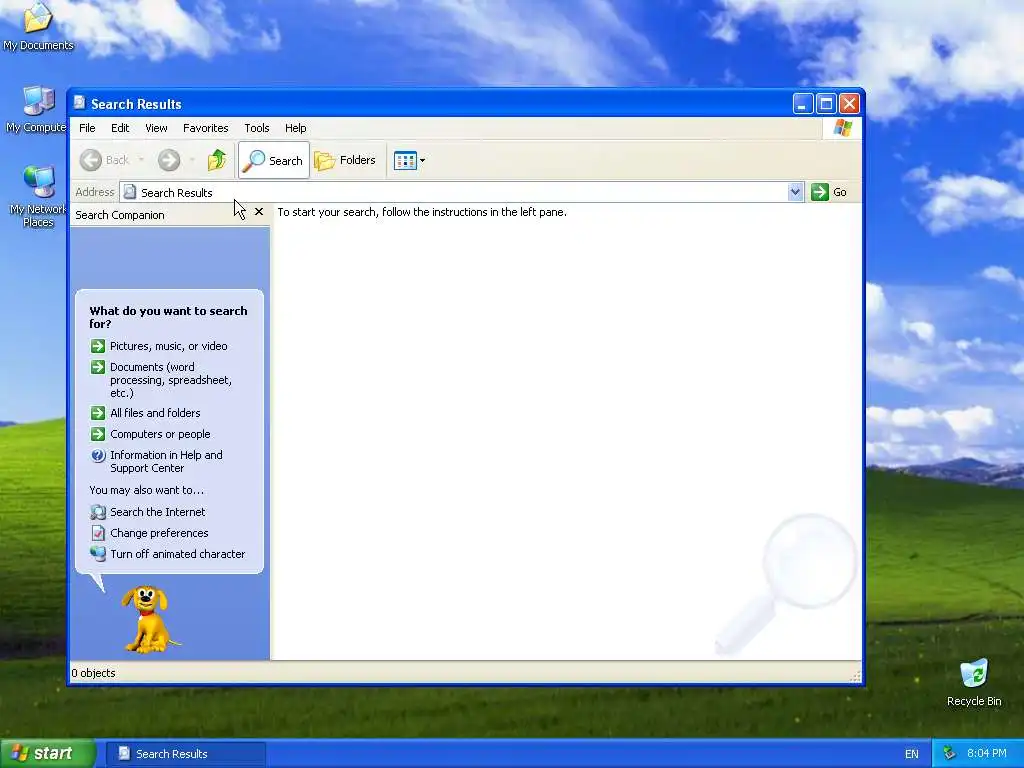Click the My Network Places desktop icon
Viewport: 1024px width, 768px height.
[x=38, y=196]
